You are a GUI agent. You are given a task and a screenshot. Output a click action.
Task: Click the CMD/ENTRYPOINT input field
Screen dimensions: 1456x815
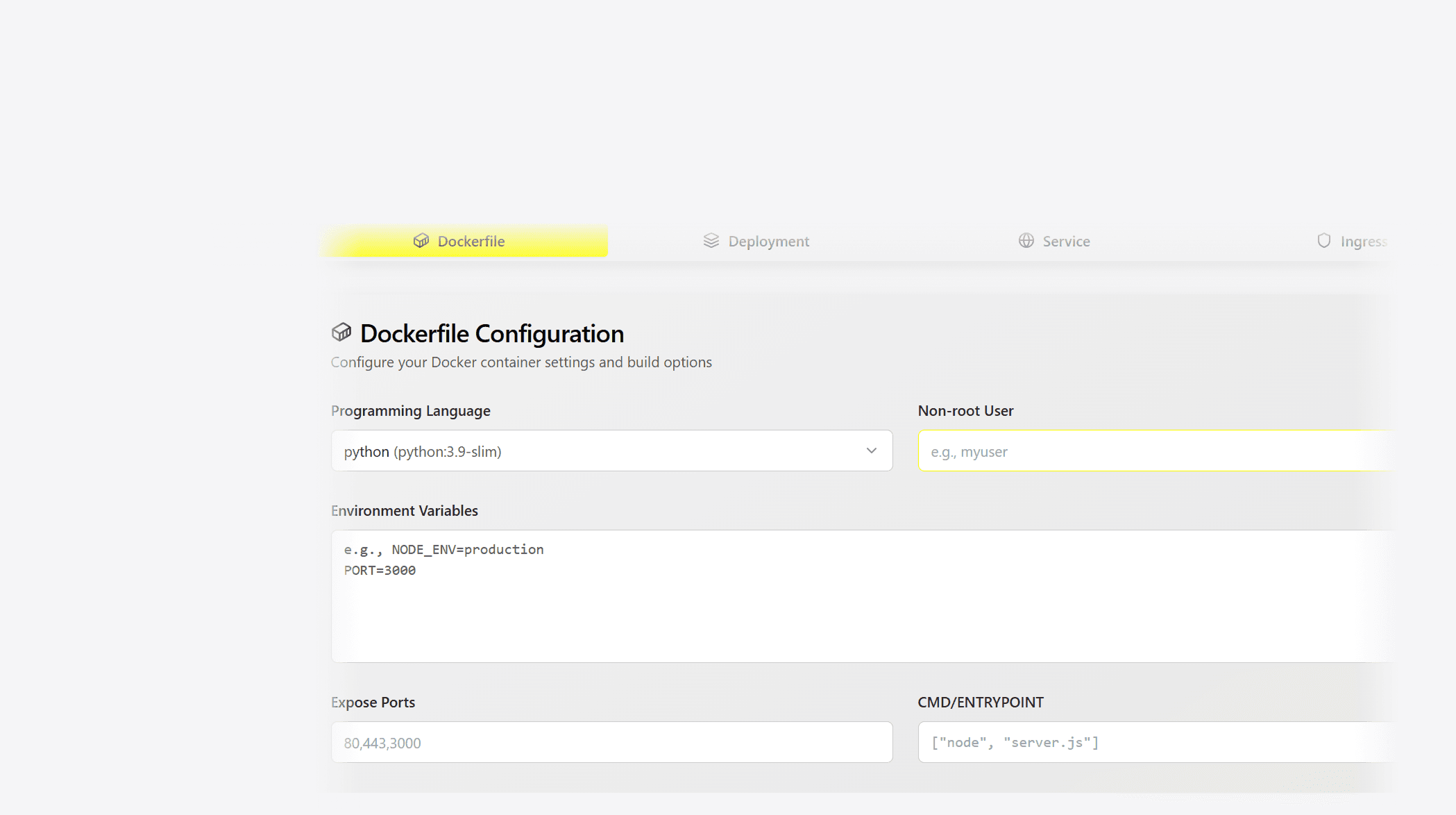1152,743
